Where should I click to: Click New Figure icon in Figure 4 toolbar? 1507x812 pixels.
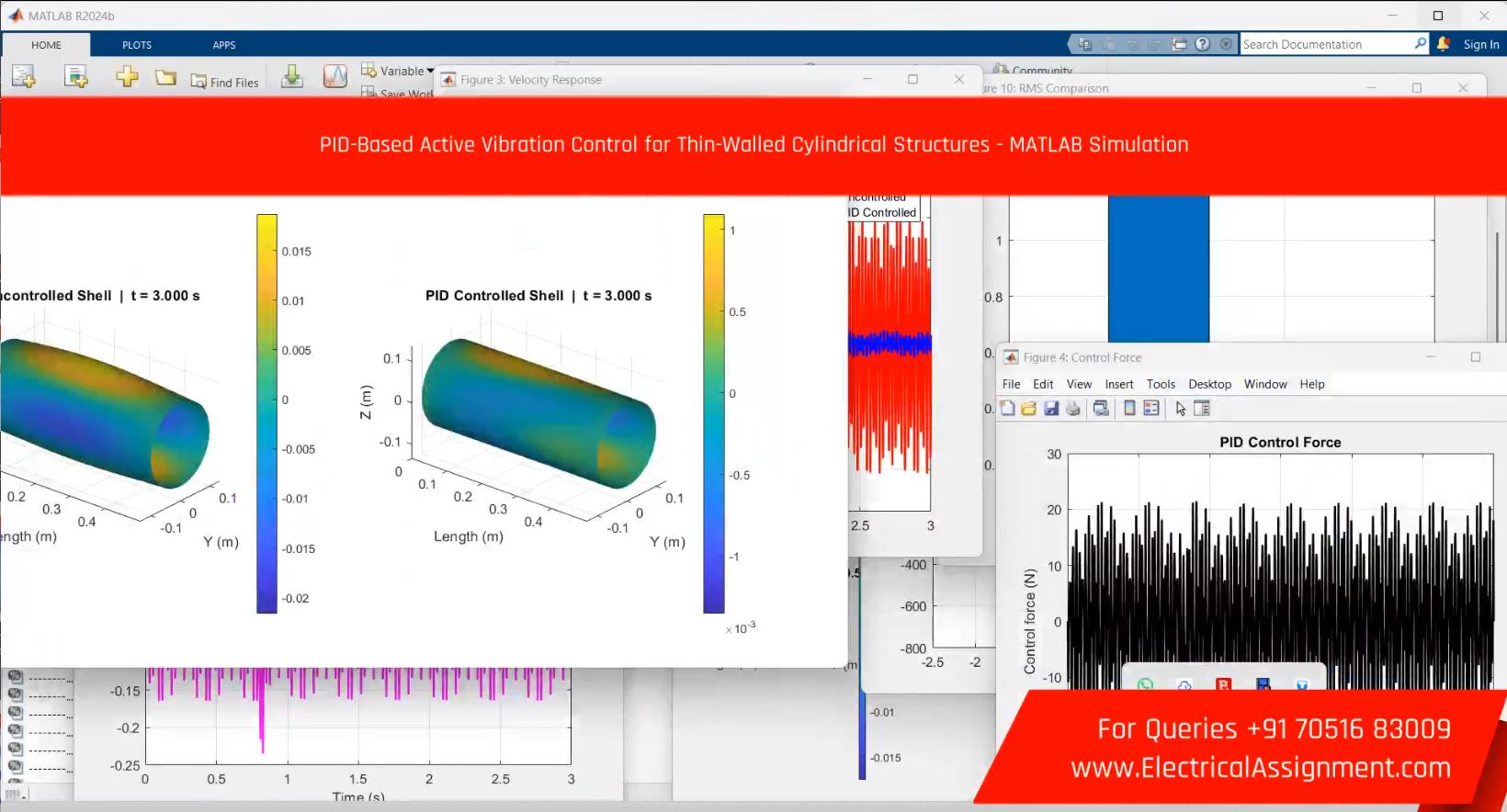[1008, 409]
